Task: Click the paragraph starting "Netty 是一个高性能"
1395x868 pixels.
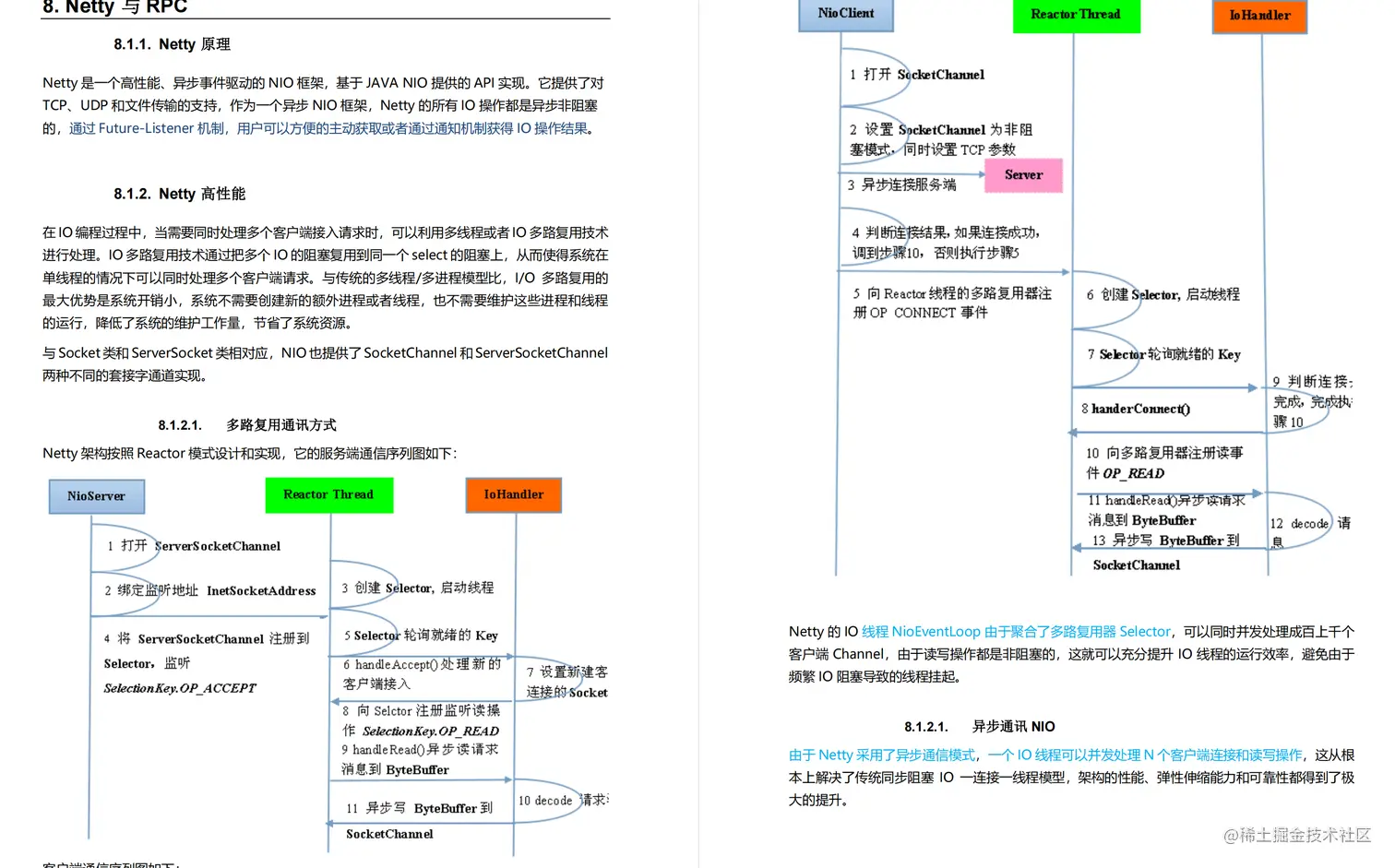Action: click(323, 105)
